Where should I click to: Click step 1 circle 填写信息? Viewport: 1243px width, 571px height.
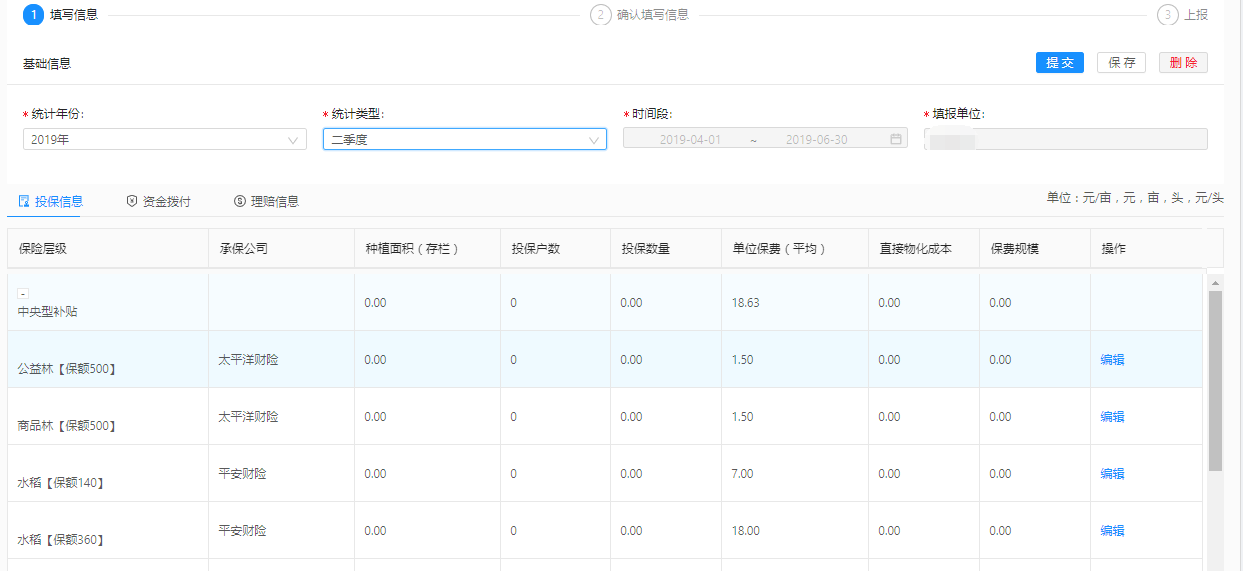click(33, 15)
